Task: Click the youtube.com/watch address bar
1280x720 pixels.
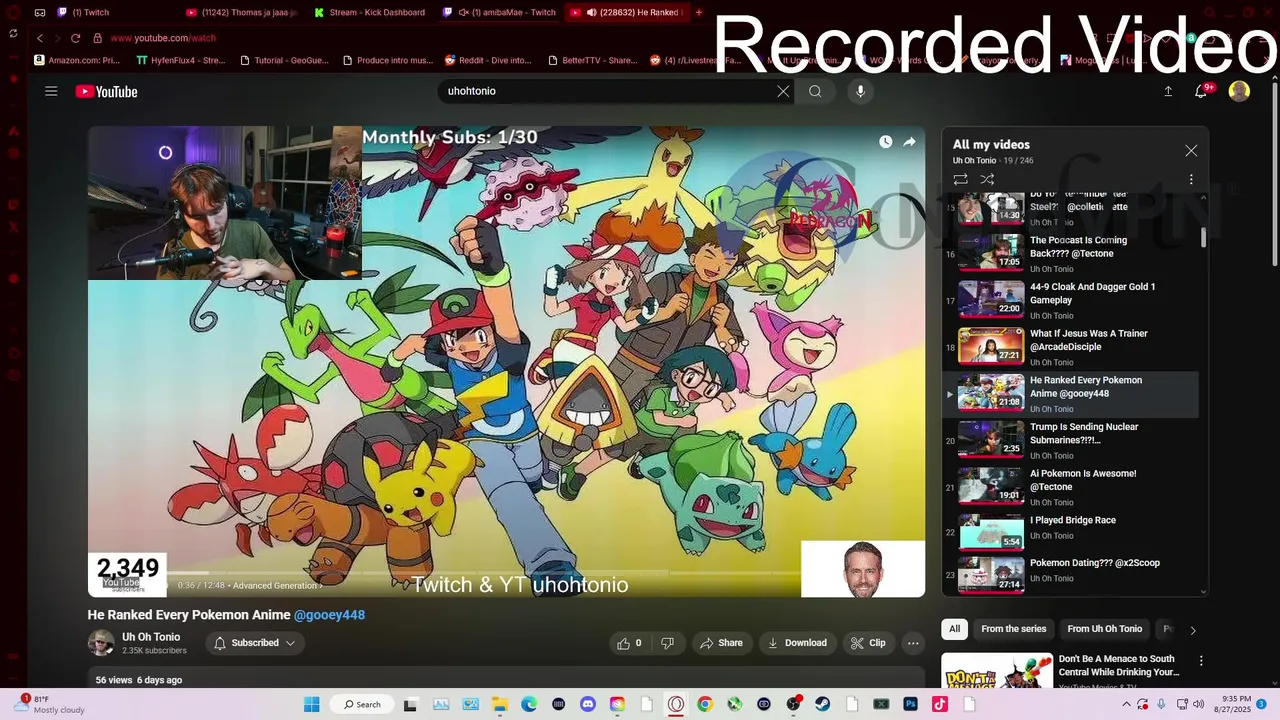Action: tap(163, 38)
